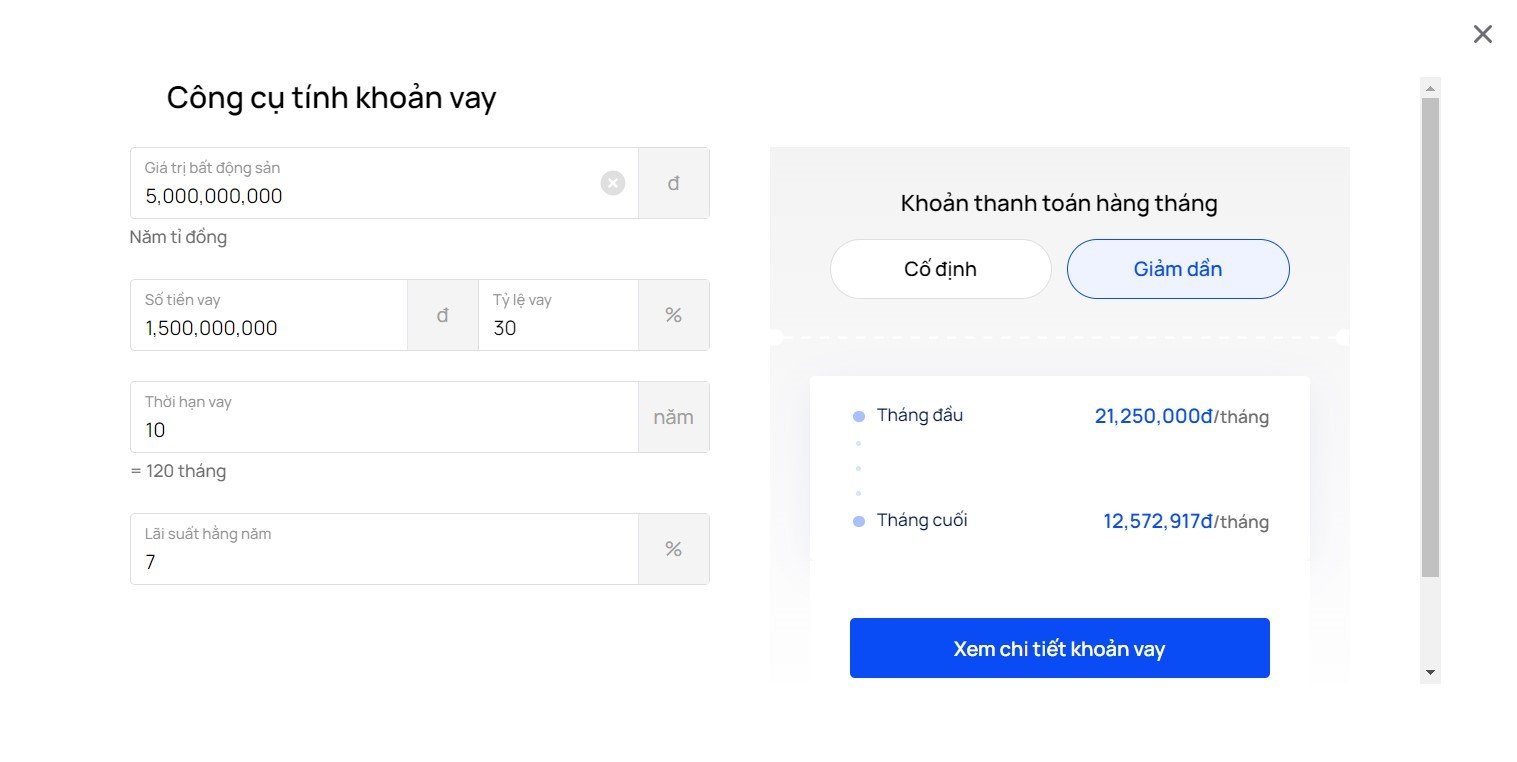This screenshot has height=762, width=1517.
Task: Clear the property value field with the X icon
Action: click(613, 183)
